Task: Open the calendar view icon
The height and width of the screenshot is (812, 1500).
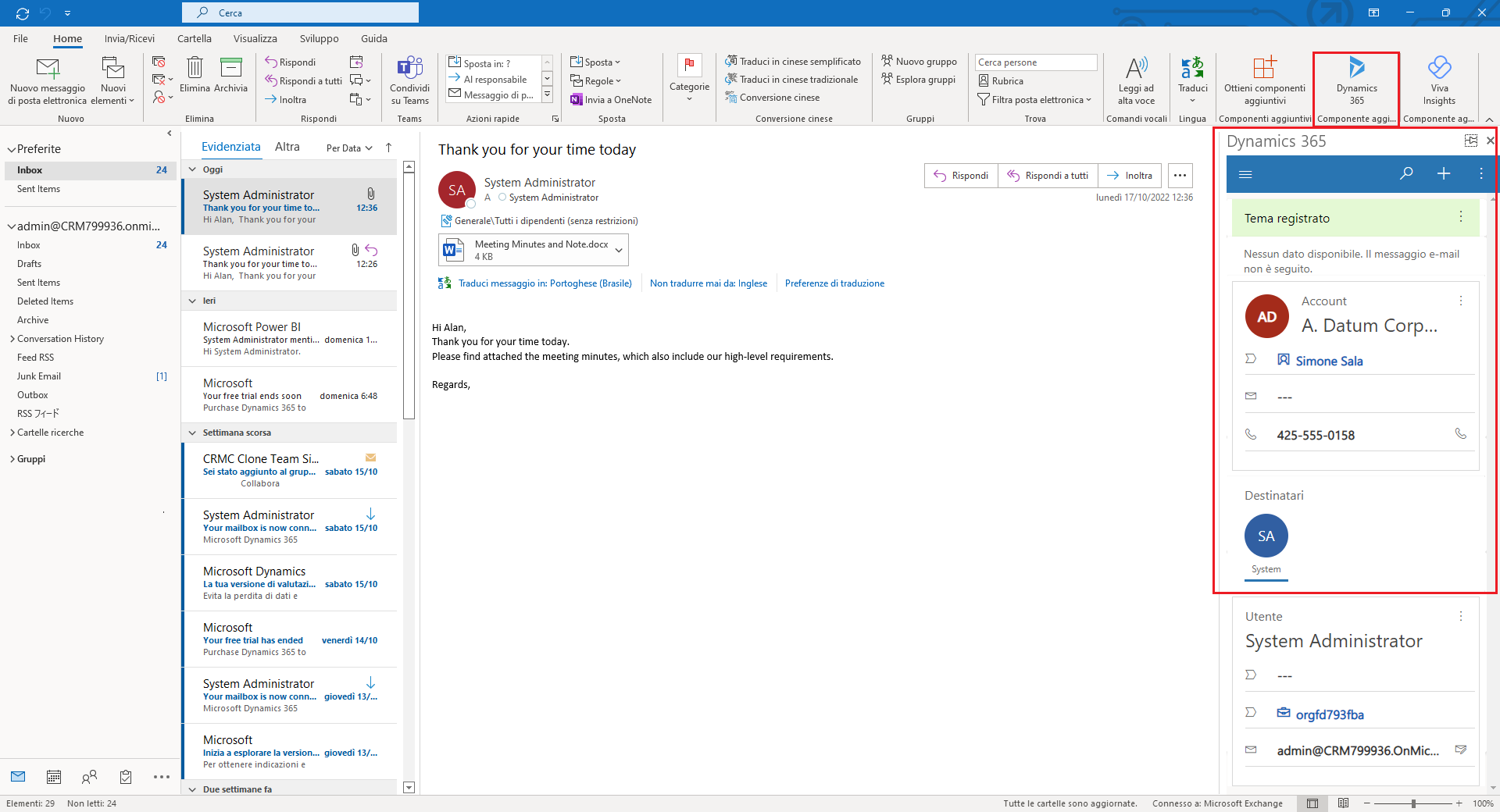Action: [x=54, y=777]
